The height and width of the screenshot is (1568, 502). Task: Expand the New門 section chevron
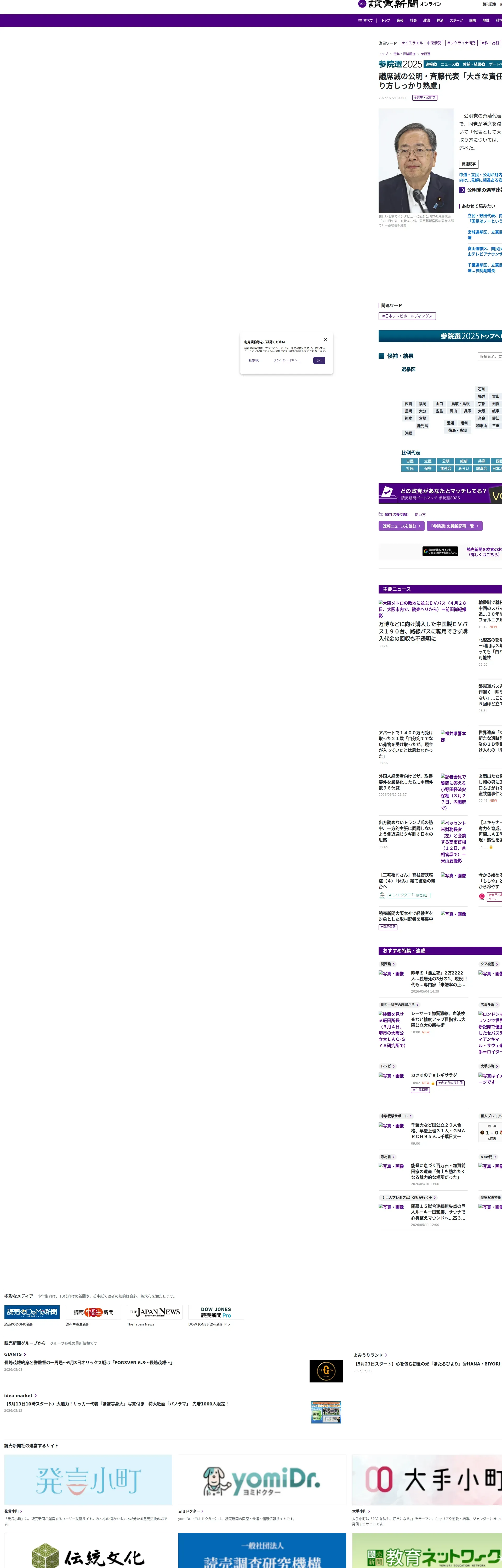pos(495,1157)
